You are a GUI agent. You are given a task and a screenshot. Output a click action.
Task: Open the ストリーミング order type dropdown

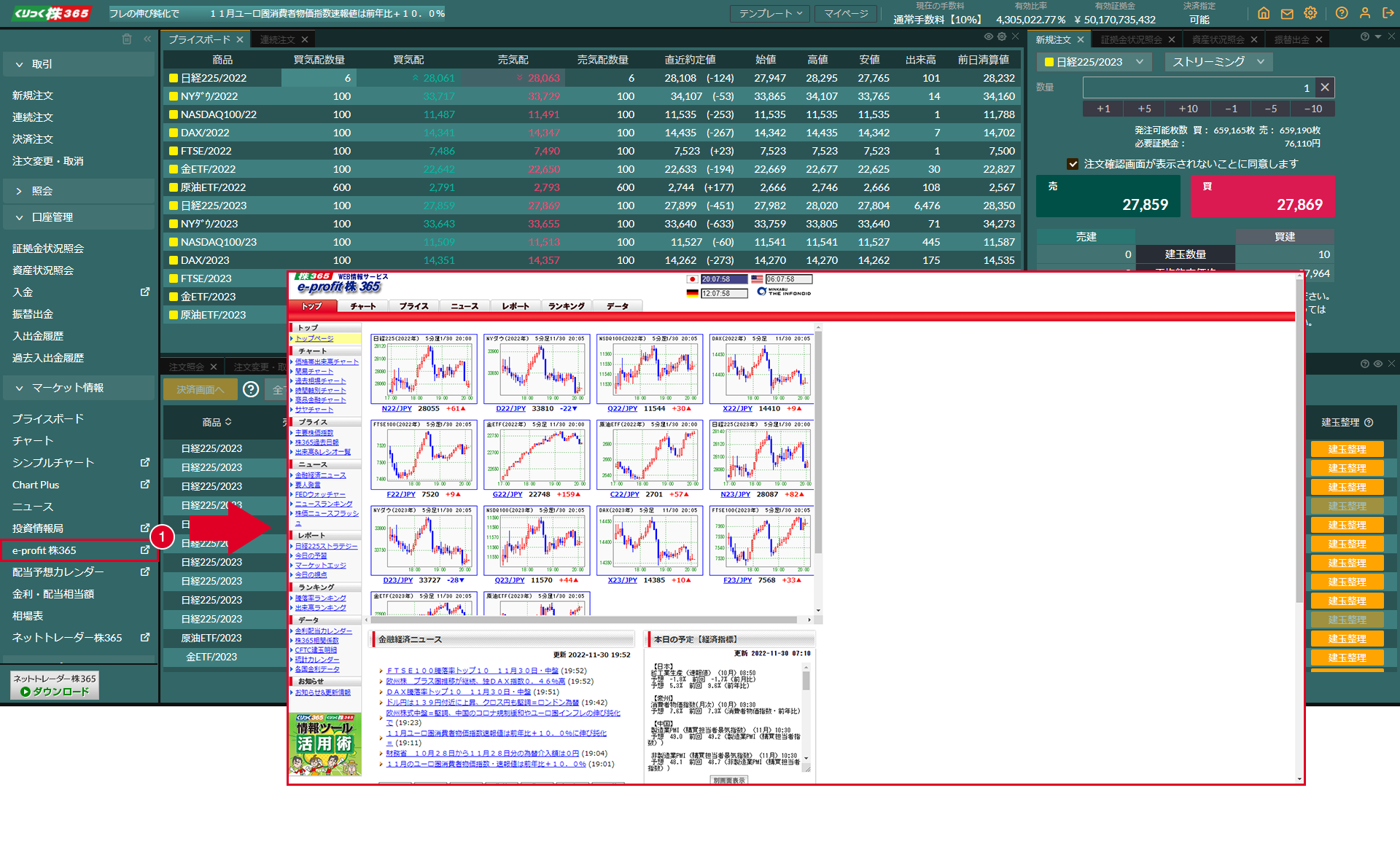[1218, 62]
